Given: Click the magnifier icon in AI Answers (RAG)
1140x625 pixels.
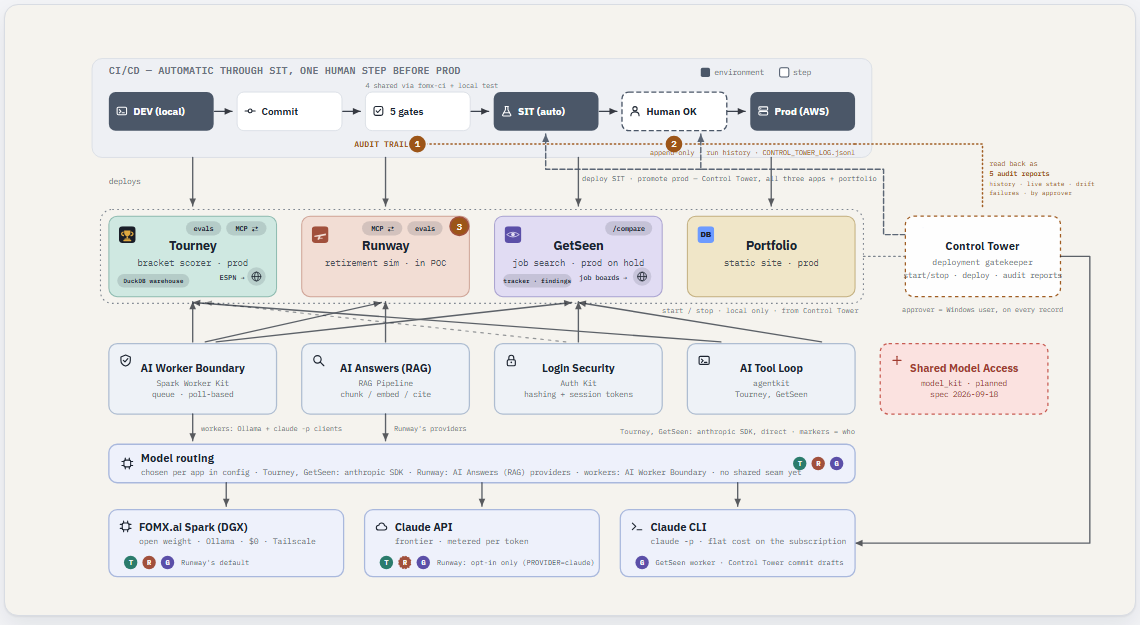Looking at the screenshot, I should (318, 360).
